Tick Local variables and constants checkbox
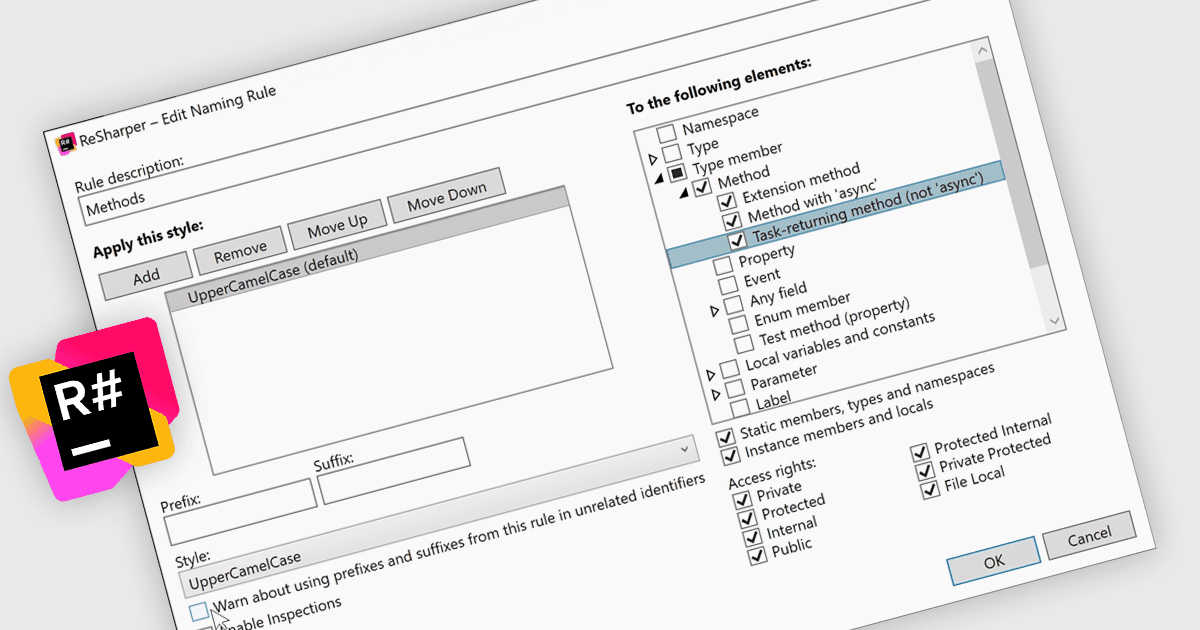 point(729,369)
